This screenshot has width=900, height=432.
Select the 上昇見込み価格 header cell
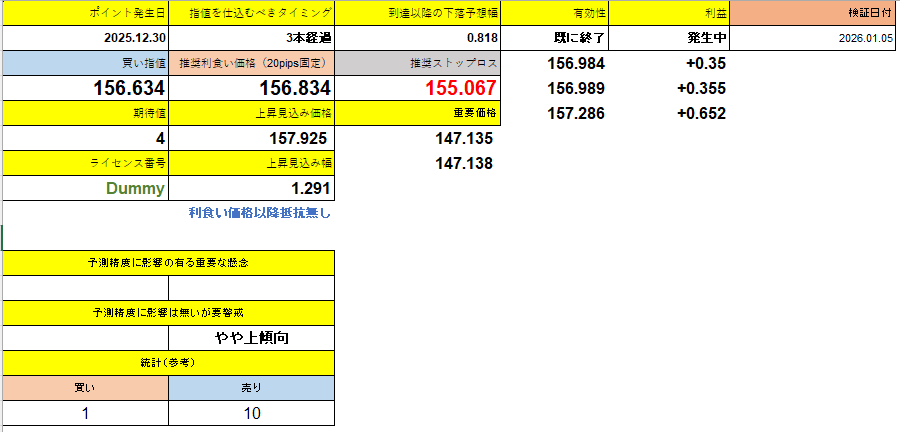(x=252, y=113)
